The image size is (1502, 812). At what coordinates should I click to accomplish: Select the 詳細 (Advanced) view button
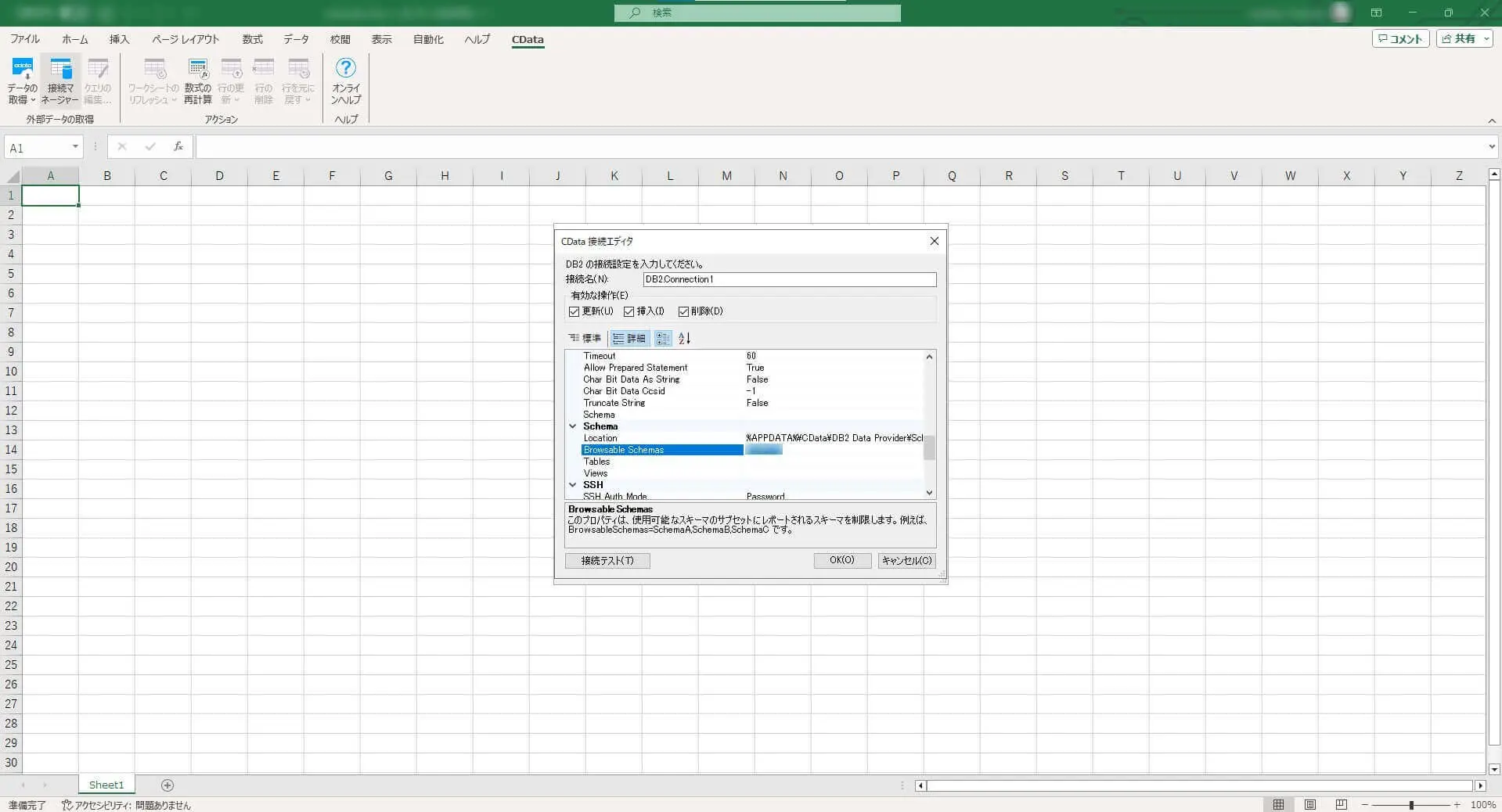(x=629, y=338)
